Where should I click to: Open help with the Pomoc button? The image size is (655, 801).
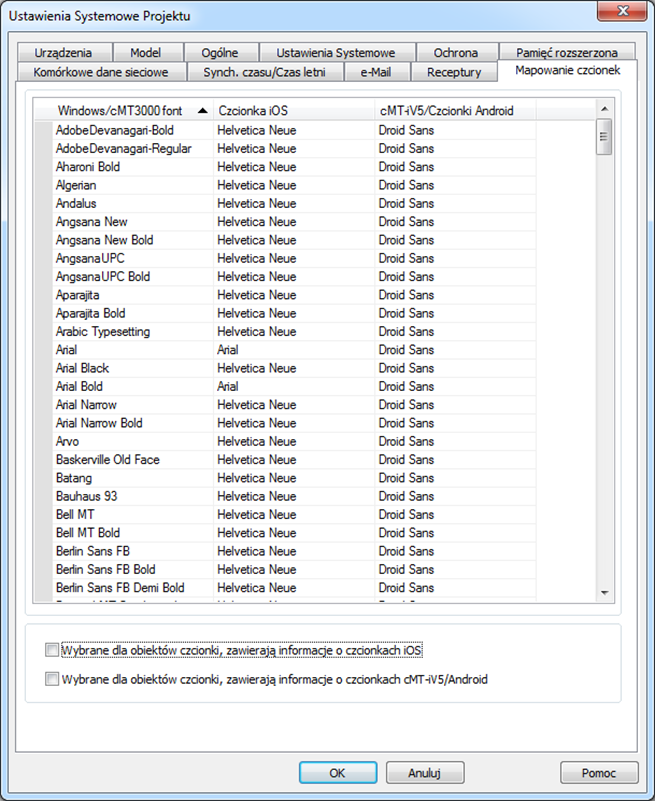pyautogui.click(x=599, y=772)
